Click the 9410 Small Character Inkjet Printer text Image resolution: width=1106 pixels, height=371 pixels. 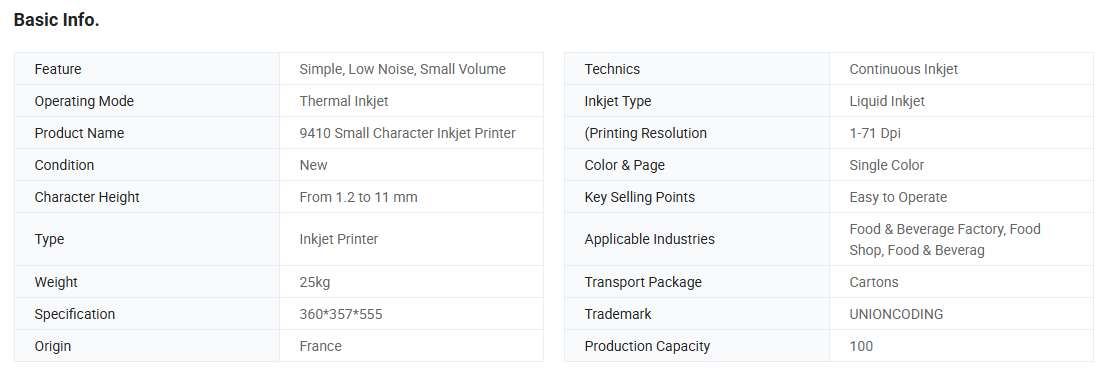coord(407,133)
